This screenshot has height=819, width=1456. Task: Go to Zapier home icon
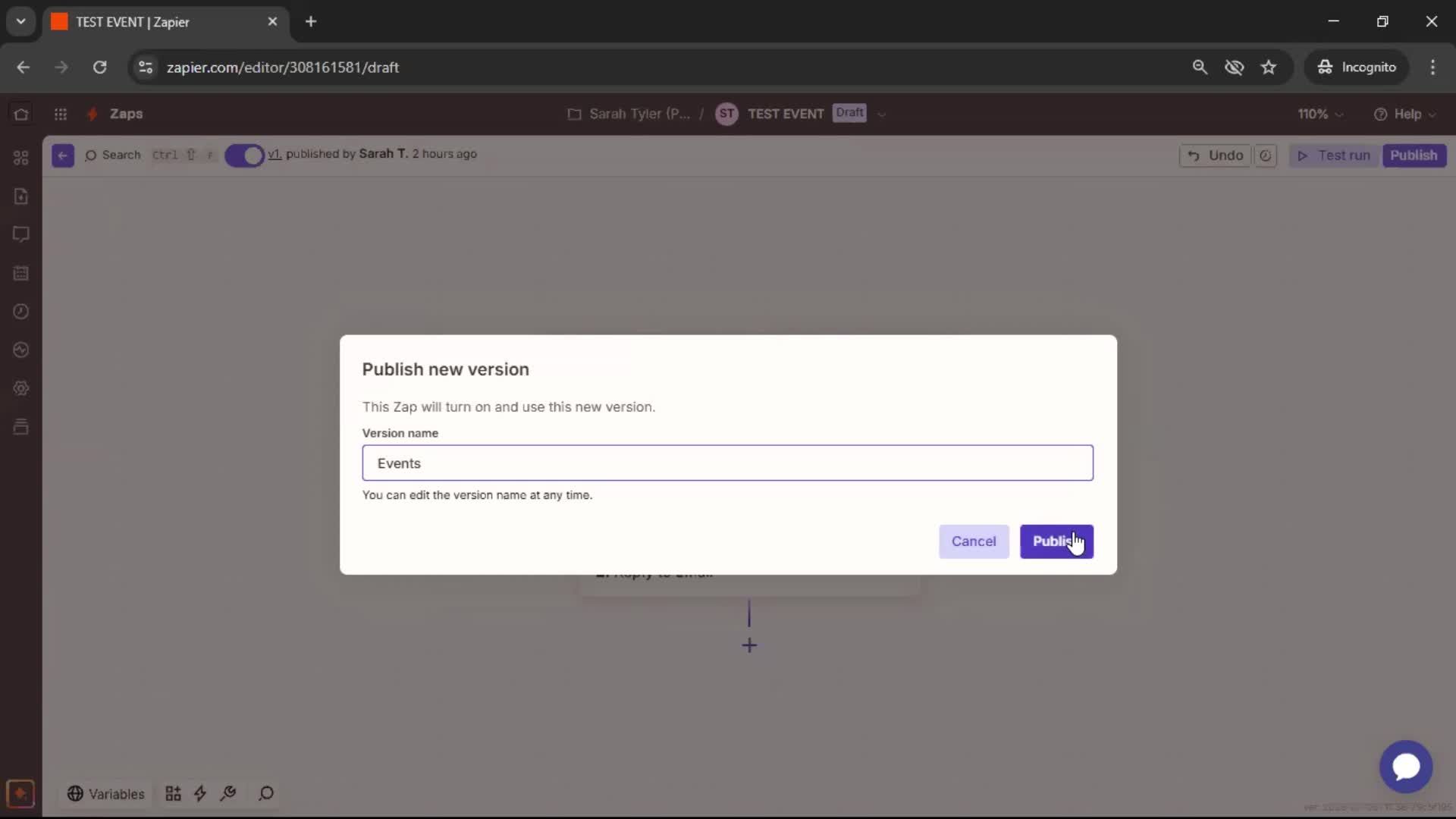(x=21, y=114)
